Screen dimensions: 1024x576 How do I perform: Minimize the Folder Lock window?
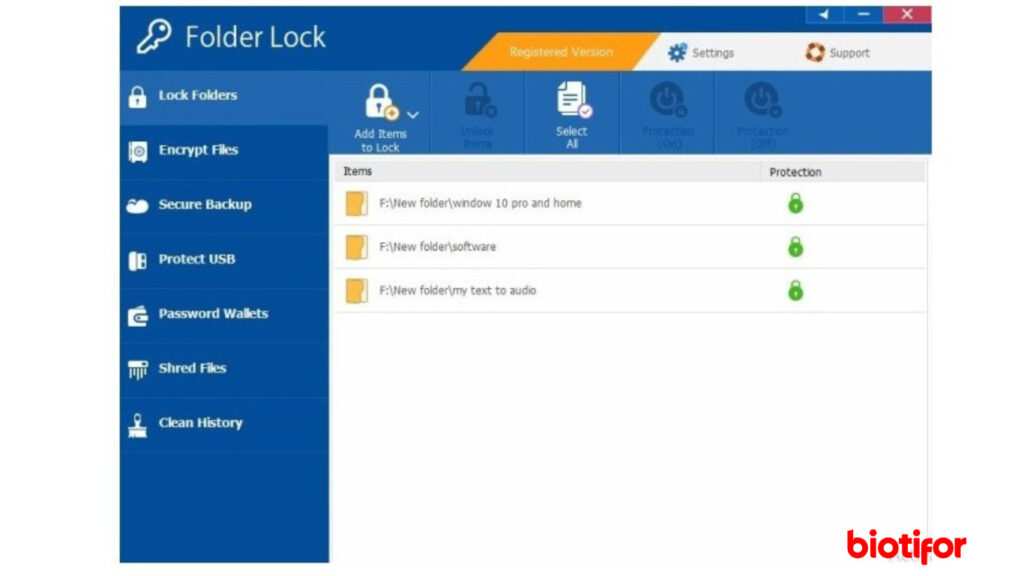pyautogui.click(x=863, y=14)
